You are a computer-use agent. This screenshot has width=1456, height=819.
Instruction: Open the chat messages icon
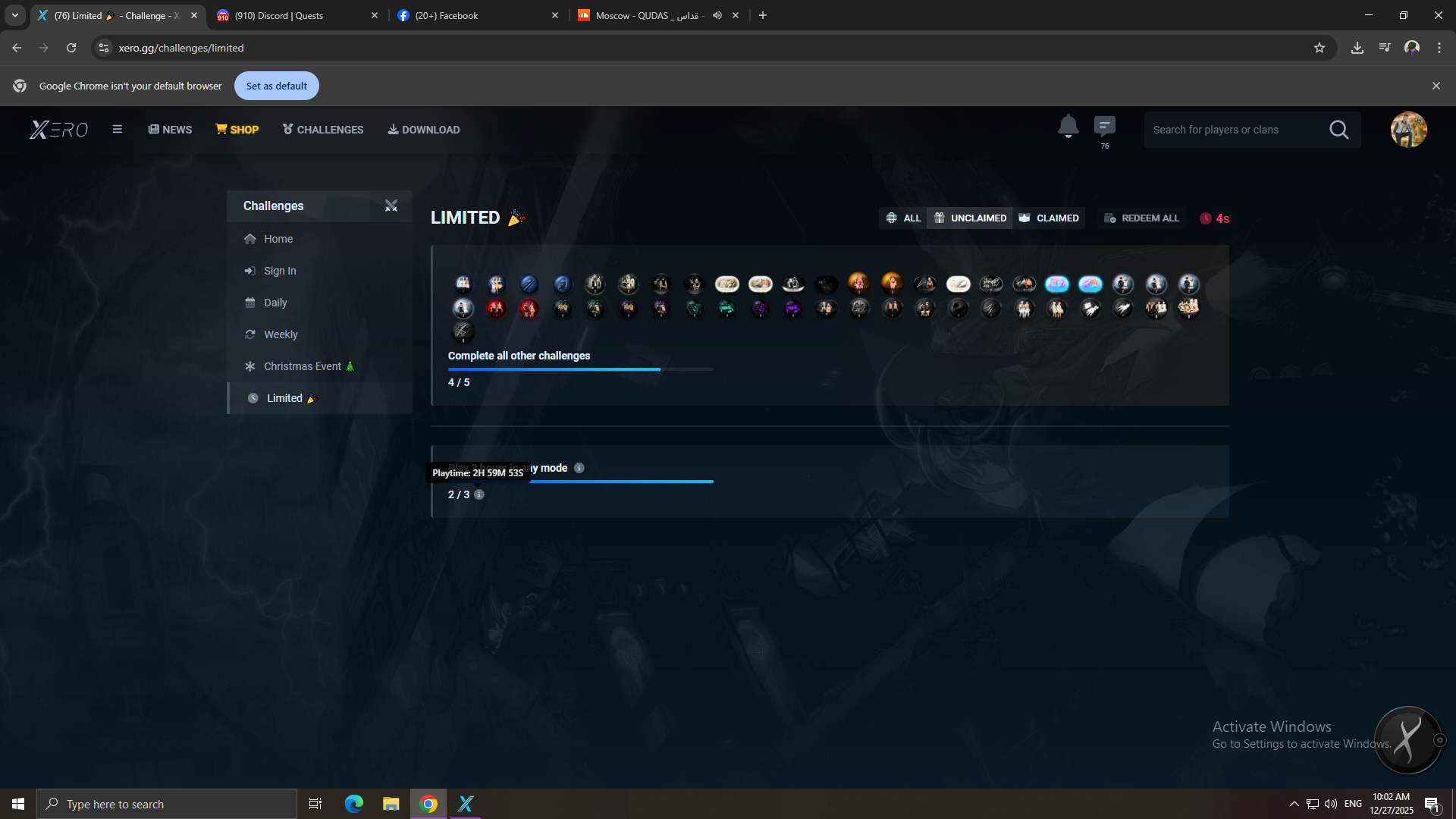pos(1104,126)
